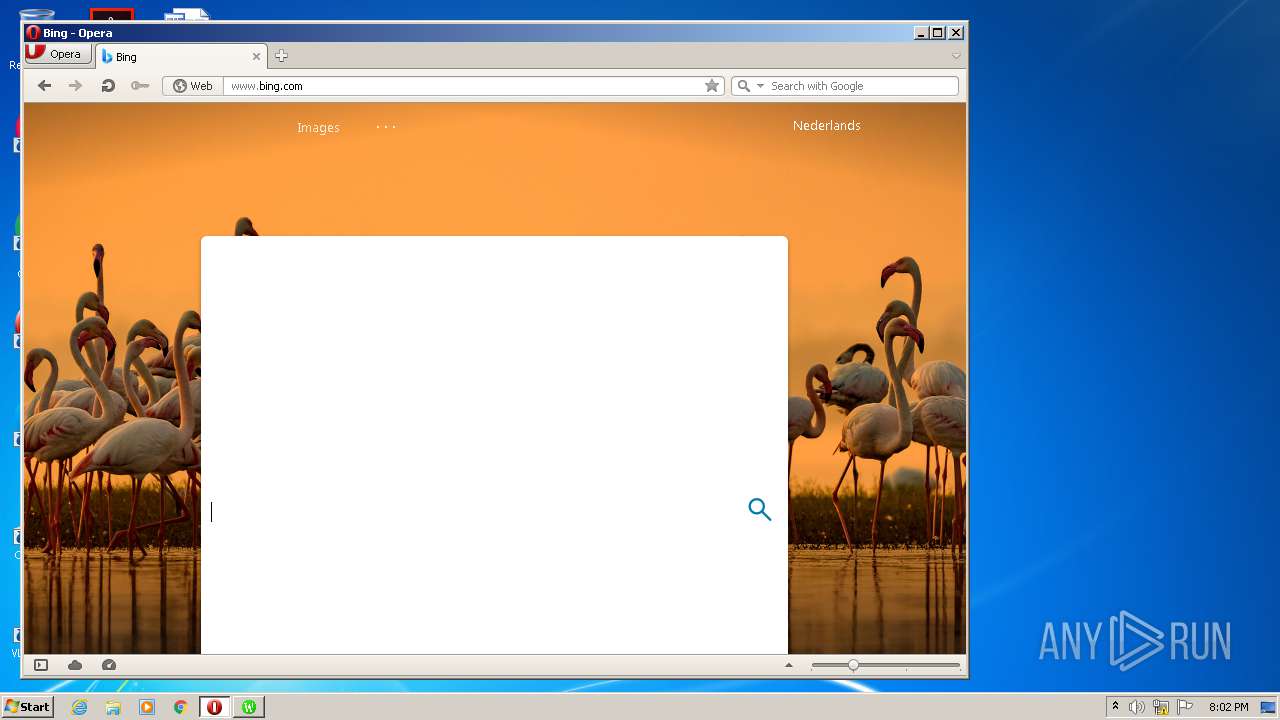The image size is (1280, 720).
Task: Open search engine dropdown magnifier
Action: point(749,86)
